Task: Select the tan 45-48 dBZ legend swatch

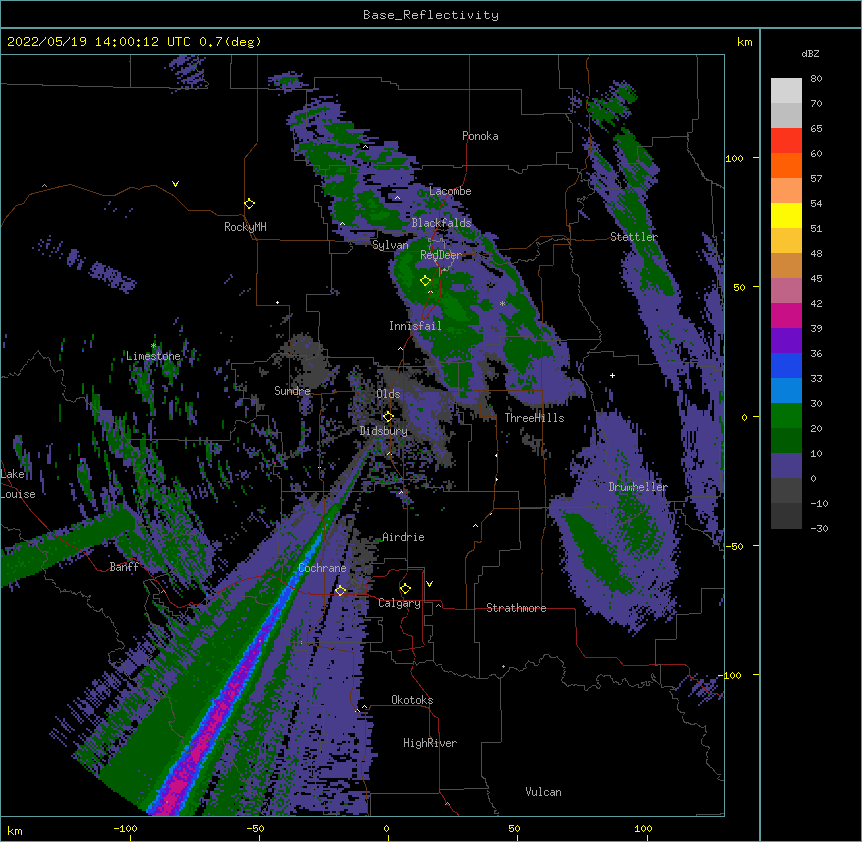Action: coord(786,265)
